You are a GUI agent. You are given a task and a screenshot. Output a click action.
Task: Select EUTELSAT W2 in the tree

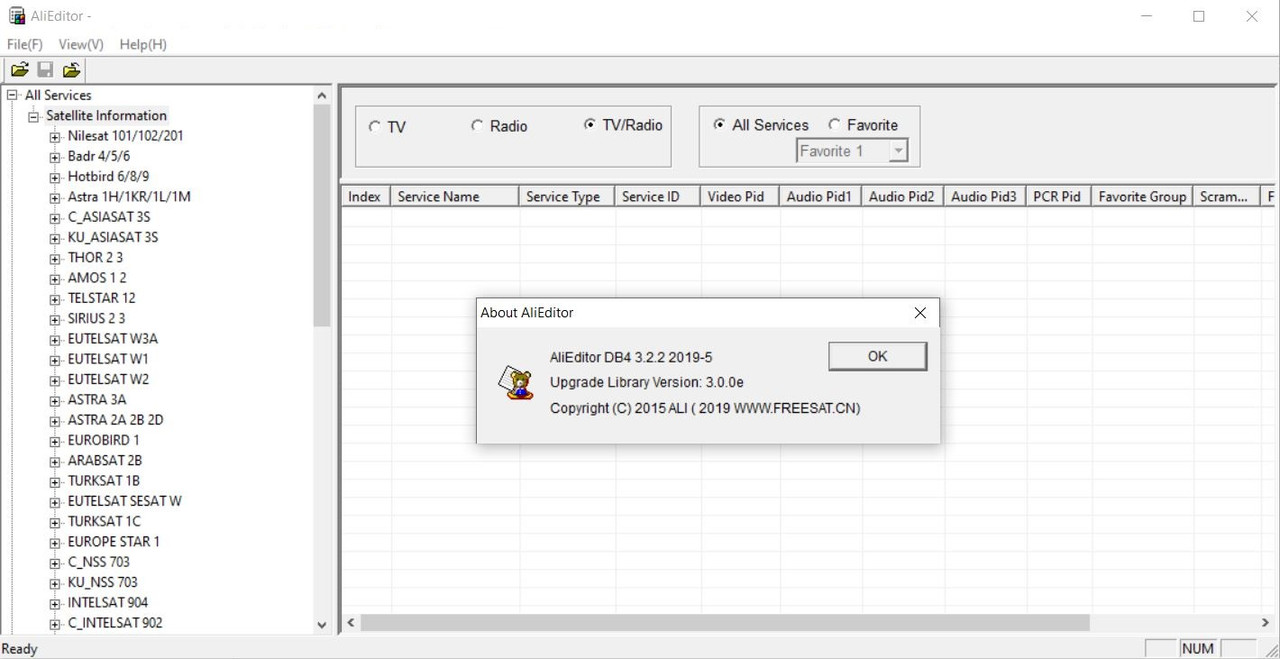coord(108,380)
